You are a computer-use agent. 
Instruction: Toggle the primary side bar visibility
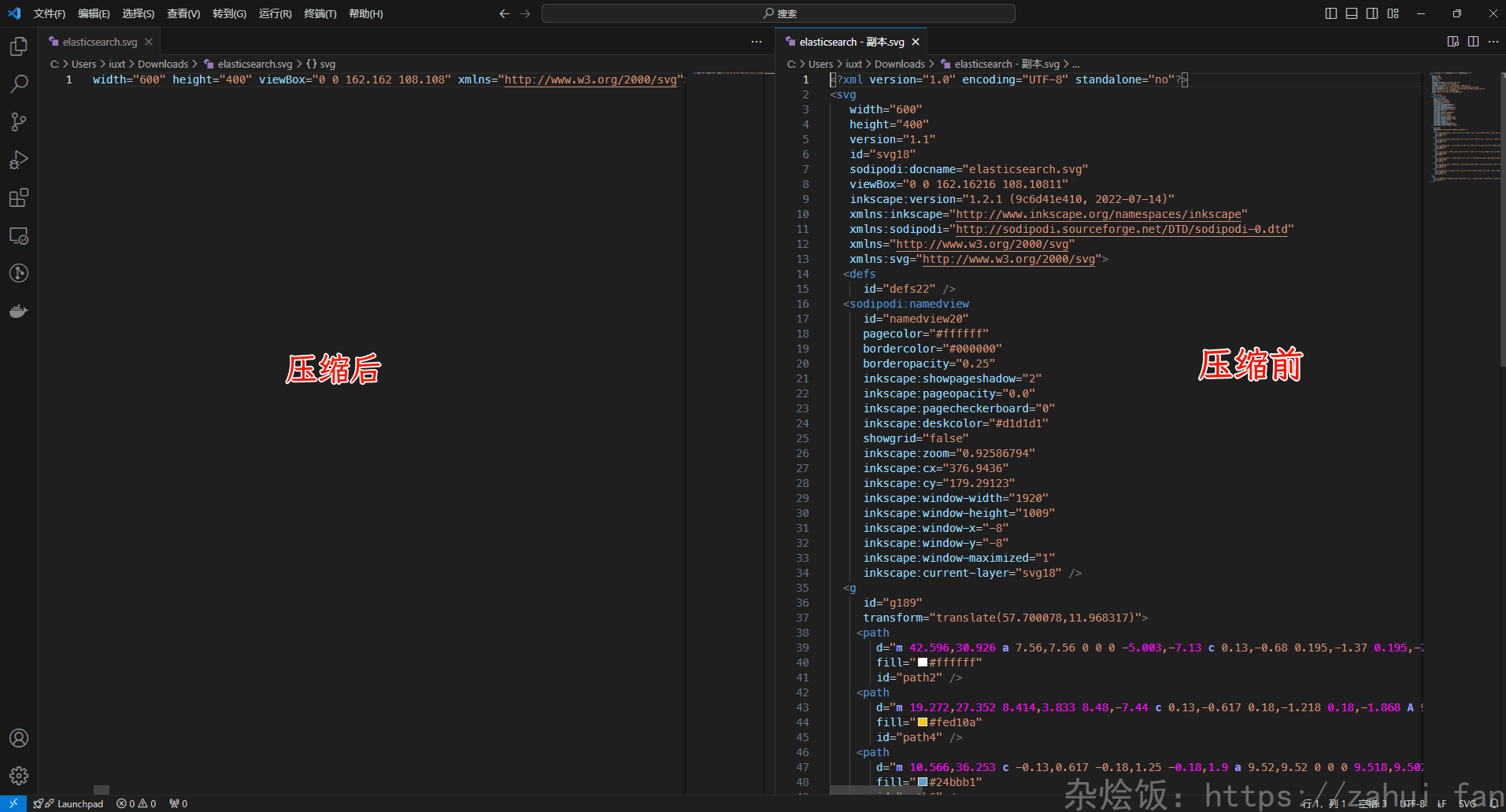(1331, 13)
